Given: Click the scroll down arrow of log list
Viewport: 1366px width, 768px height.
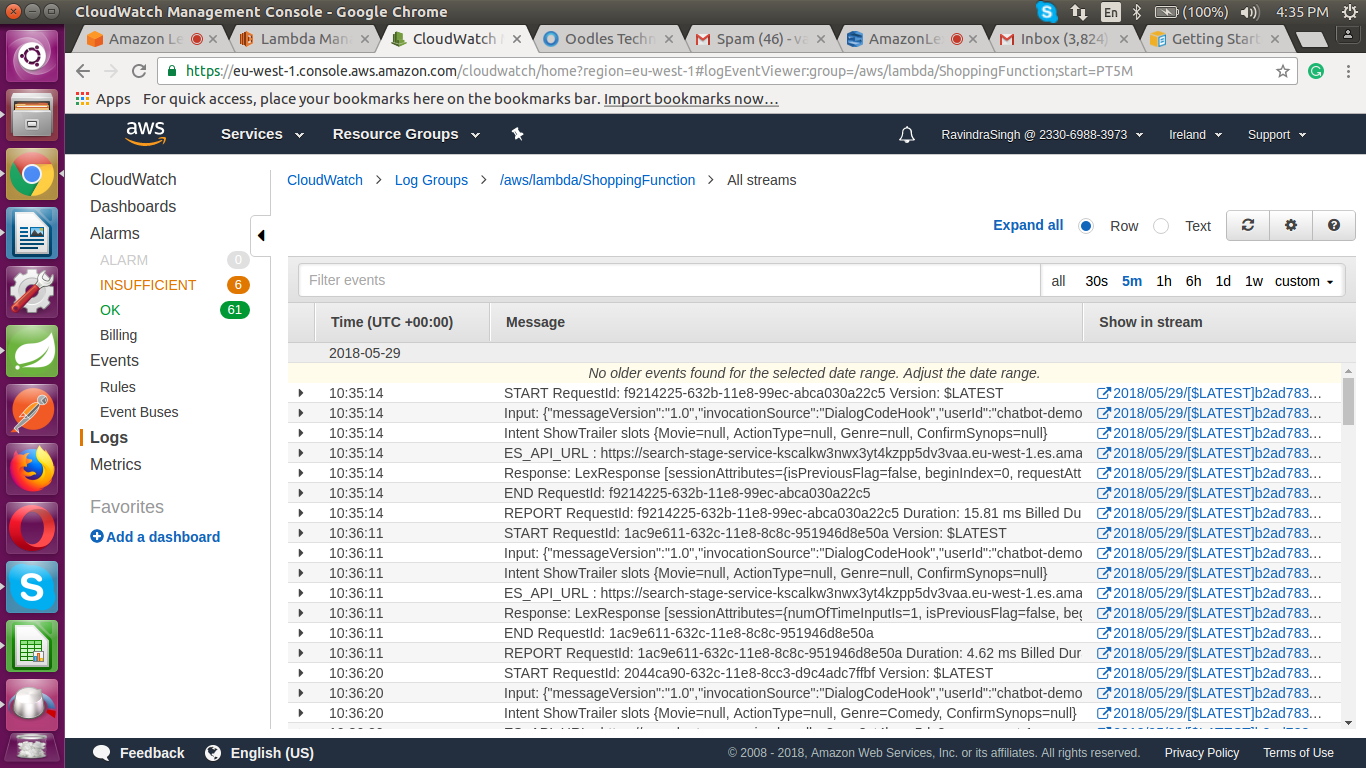Looking at the screenshot, I should click(x=1348, y=722).
